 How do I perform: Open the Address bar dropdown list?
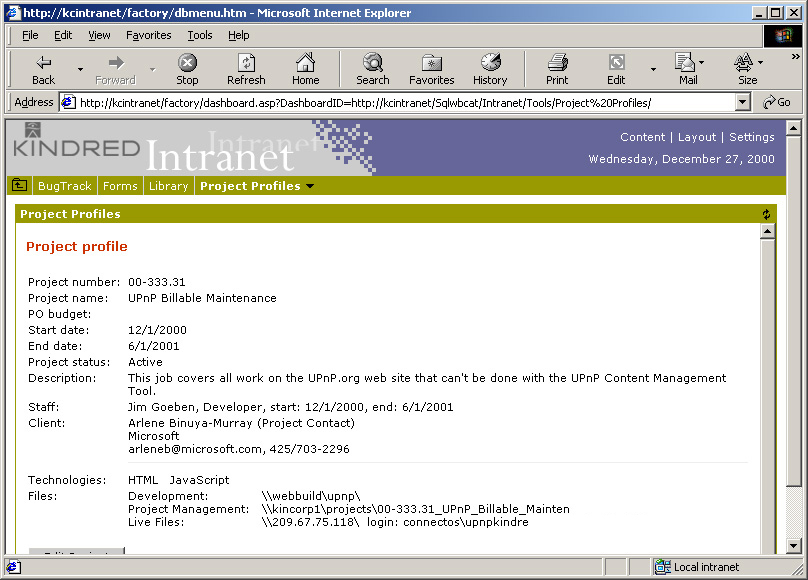(x=742, y=102)
